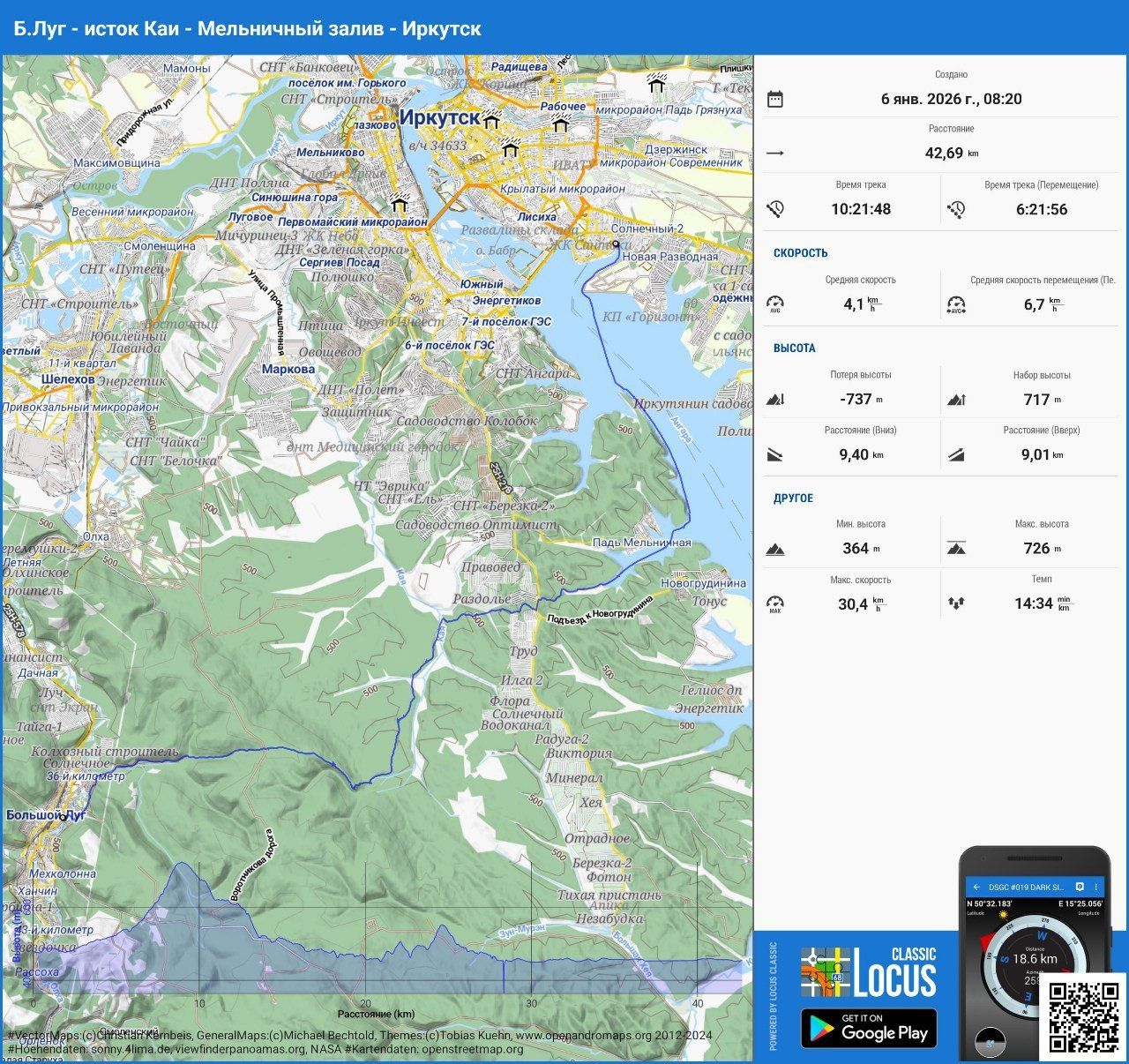
Task: Click the calendar icon beside creation date
Action: point(775,99)
